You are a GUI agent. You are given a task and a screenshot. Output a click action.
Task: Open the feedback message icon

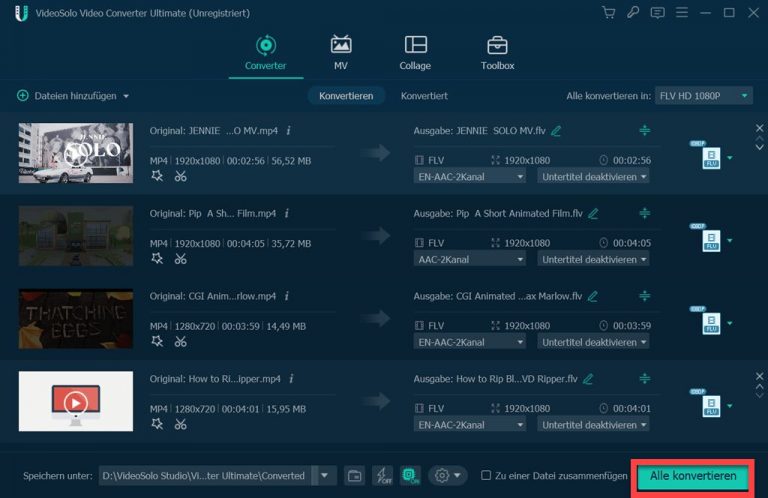tap(657, 13)
